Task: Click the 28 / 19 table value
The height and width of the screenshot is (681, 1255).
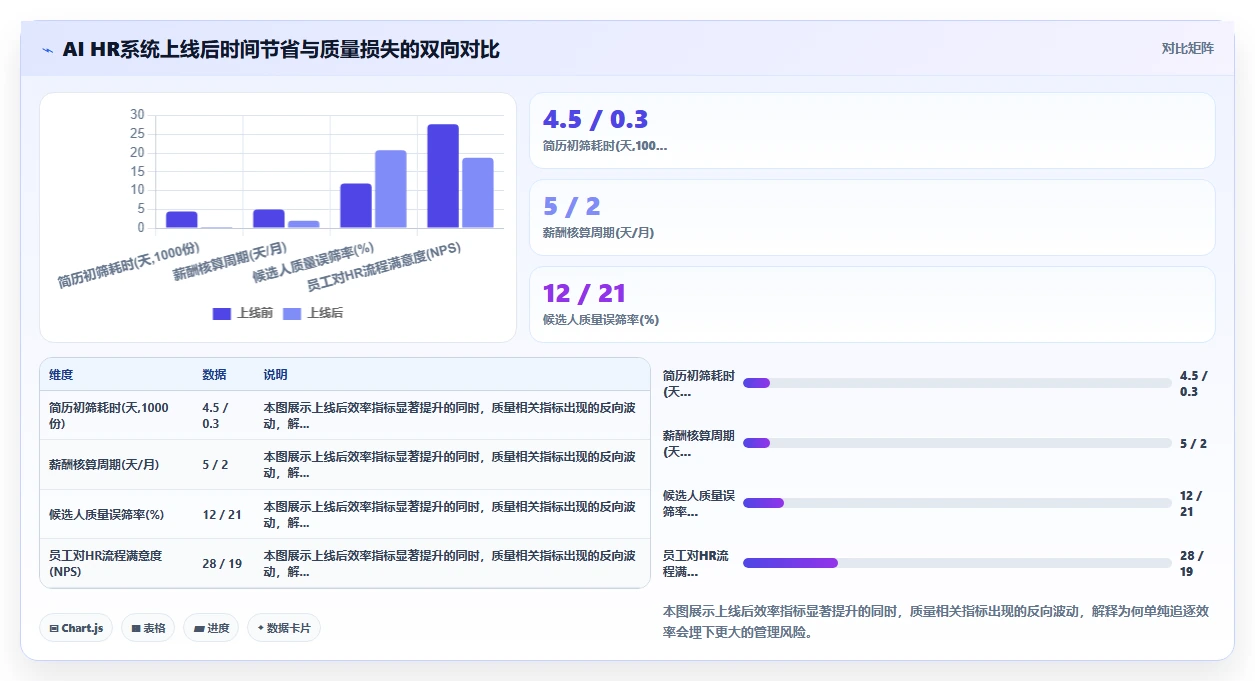Action: tap(222, 564)
